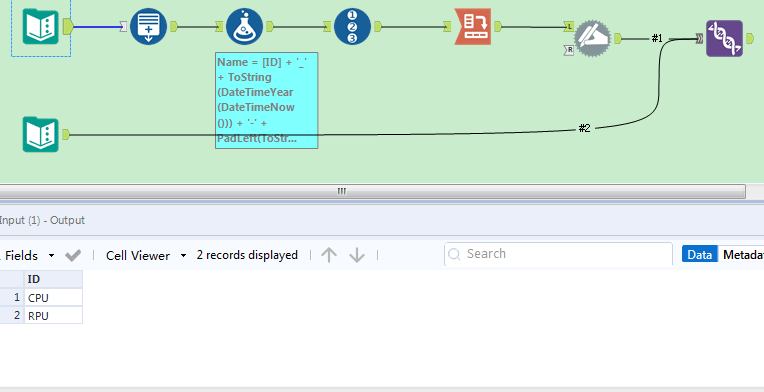Select the RPU cell
Viewport: 764px width, 392px height.
coord(53,316)
